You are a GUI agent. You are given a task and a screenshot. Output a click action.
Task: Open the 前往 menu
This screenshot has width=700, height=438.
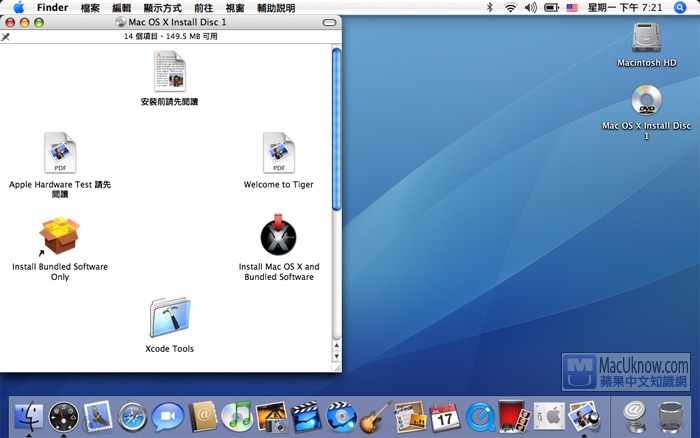(x=204, y=8)
